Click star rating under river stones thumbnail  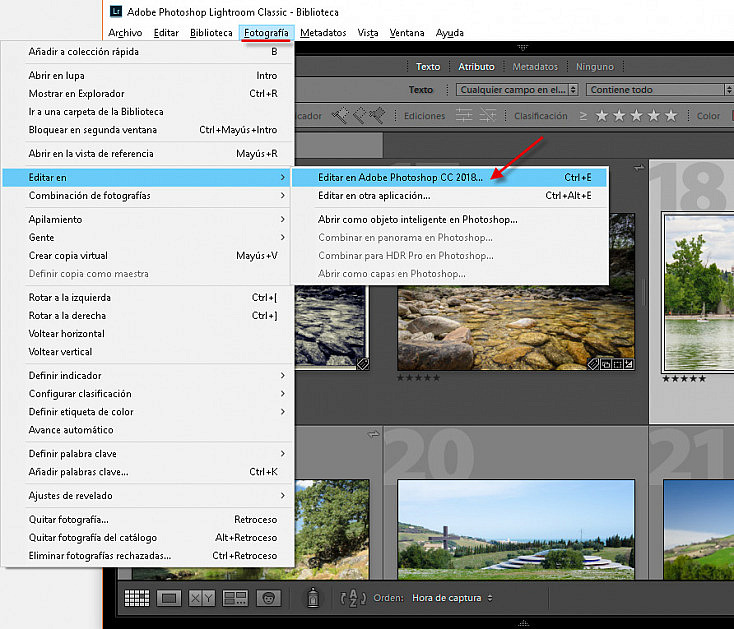coord(418,378)
